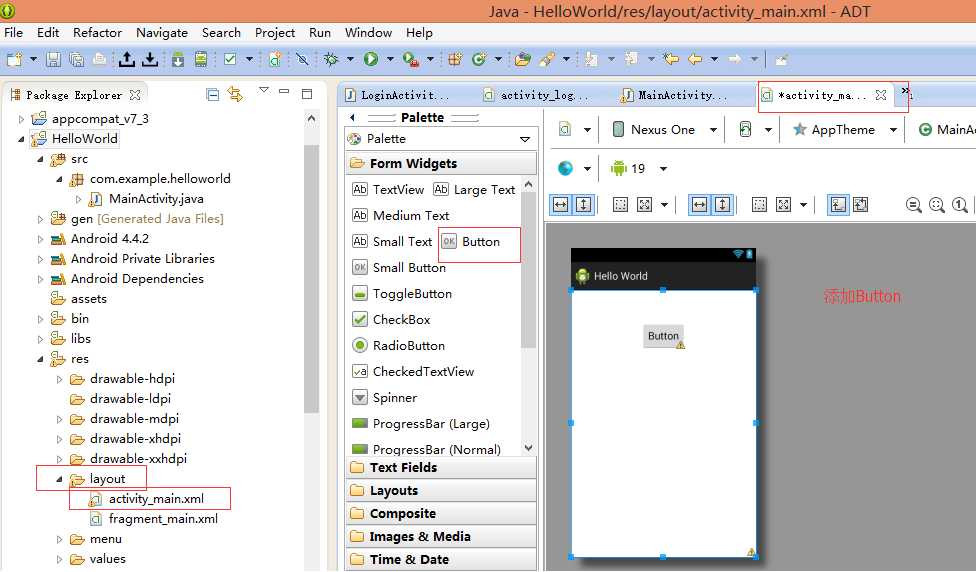Screen dimensions: 976x572
Task: Collapse all in Package Explorer
Action: coord(212,95)
